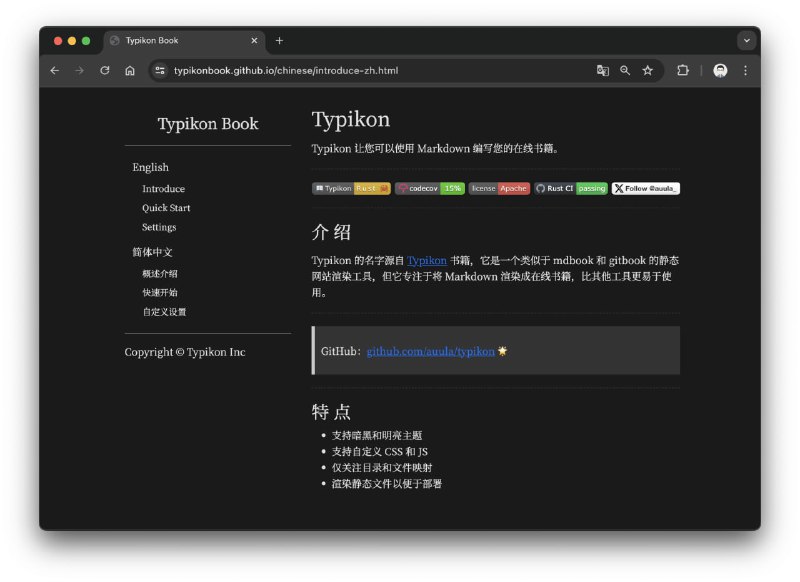800x582 pixels.
Task: Open the Google Translate page icon
Action: pyautogui.click(x=602, y=71)
